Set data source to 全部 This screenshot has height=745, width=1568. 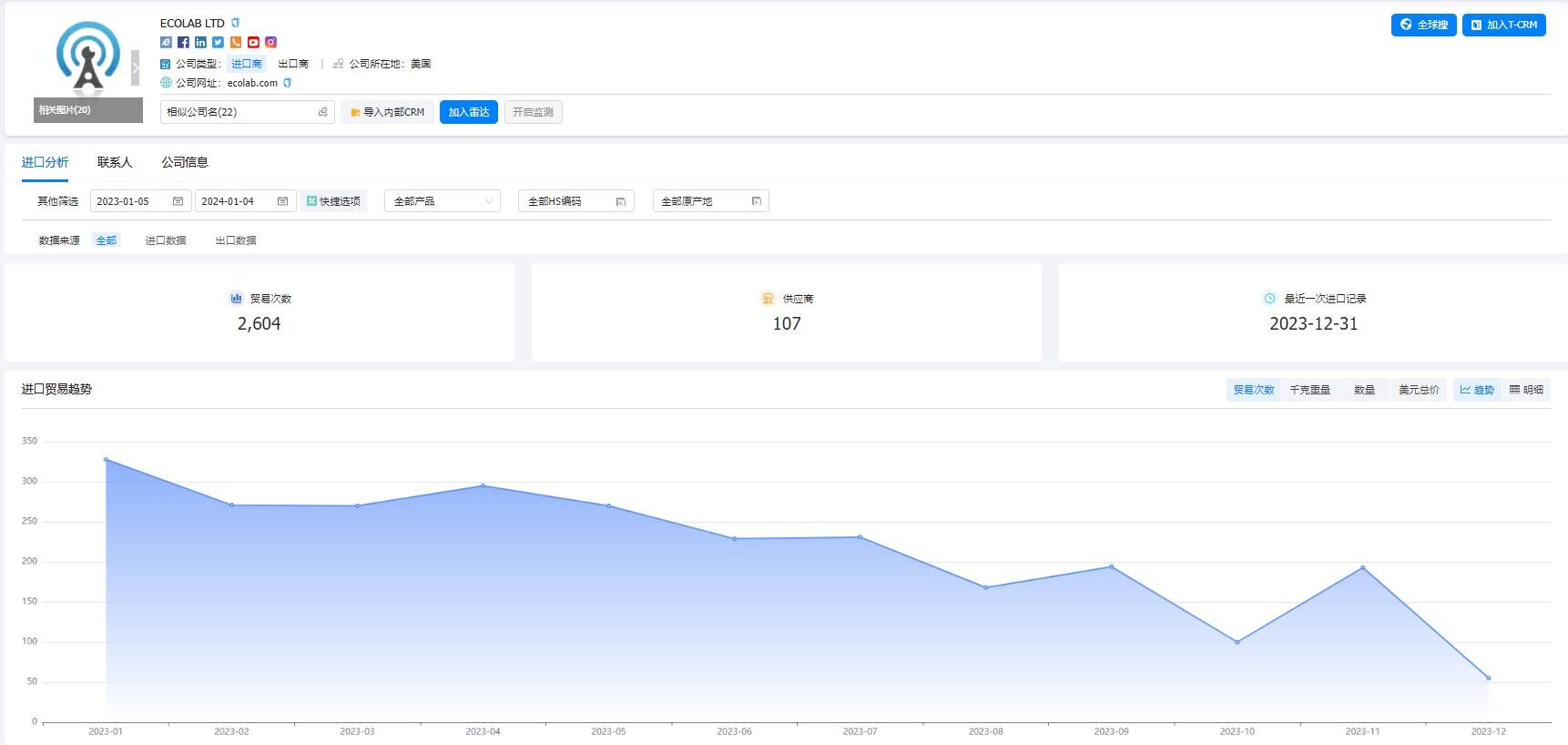(x=107, y=240)
